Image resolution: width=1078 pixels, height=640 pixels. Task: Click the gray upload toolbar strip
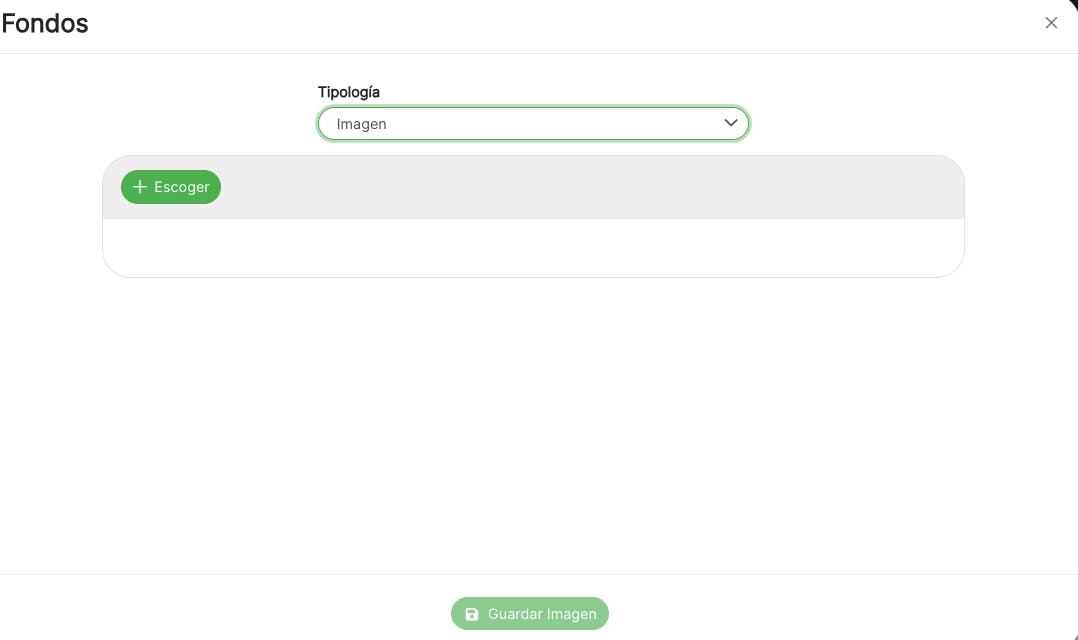590,187
